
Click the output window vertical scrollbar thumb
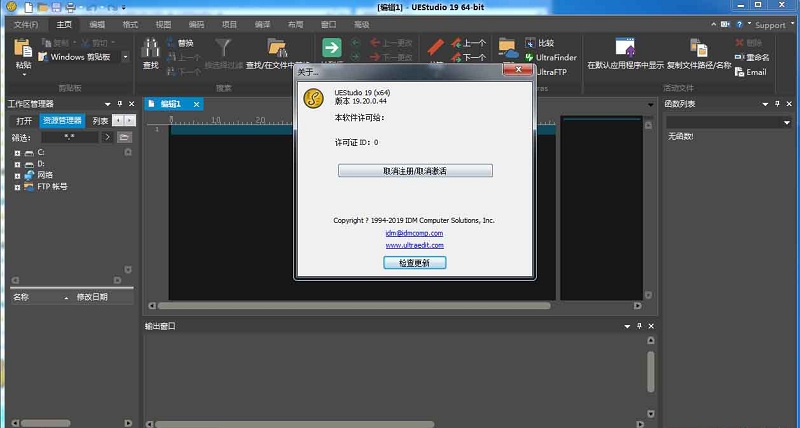pyautogui.click(x=651, y=371)
